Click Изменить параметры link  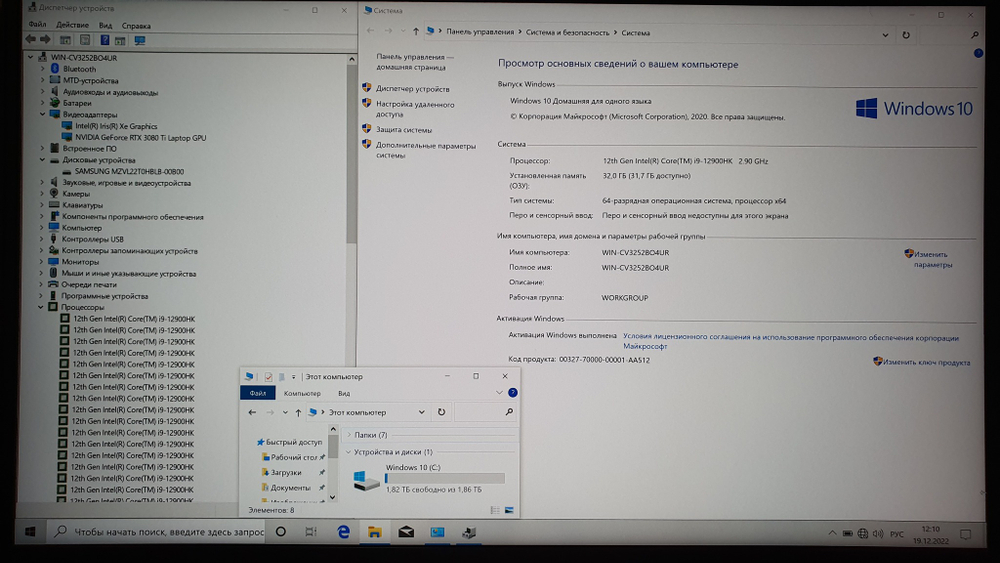[x=932, y=259]
